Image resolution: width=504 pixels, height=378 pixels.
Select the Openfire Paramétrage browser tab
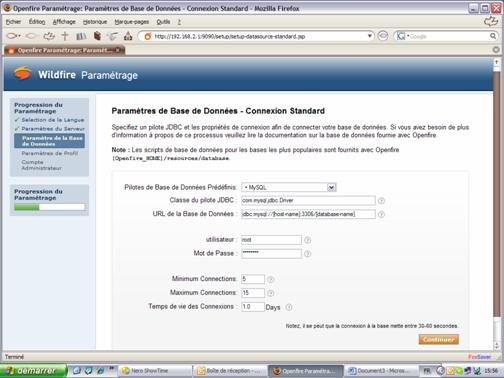coord(63,50)
